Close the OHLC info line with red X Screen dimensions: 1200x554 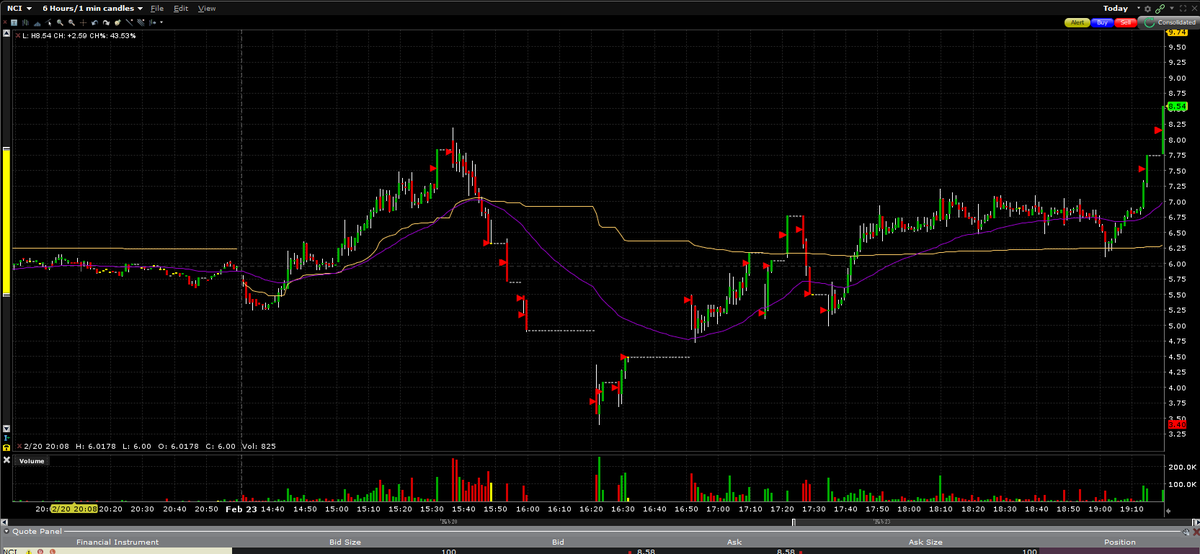tap(19, 446)
